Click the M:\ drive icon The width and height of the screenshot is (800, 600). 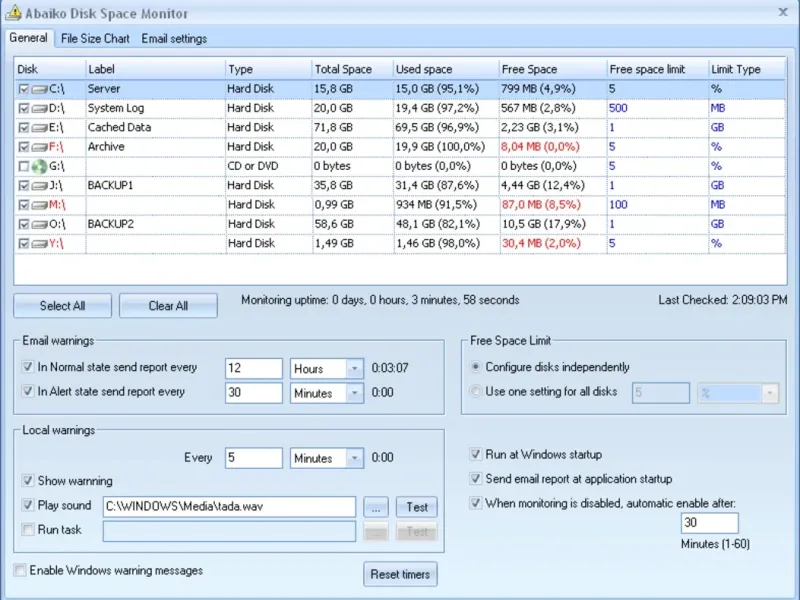40,205
